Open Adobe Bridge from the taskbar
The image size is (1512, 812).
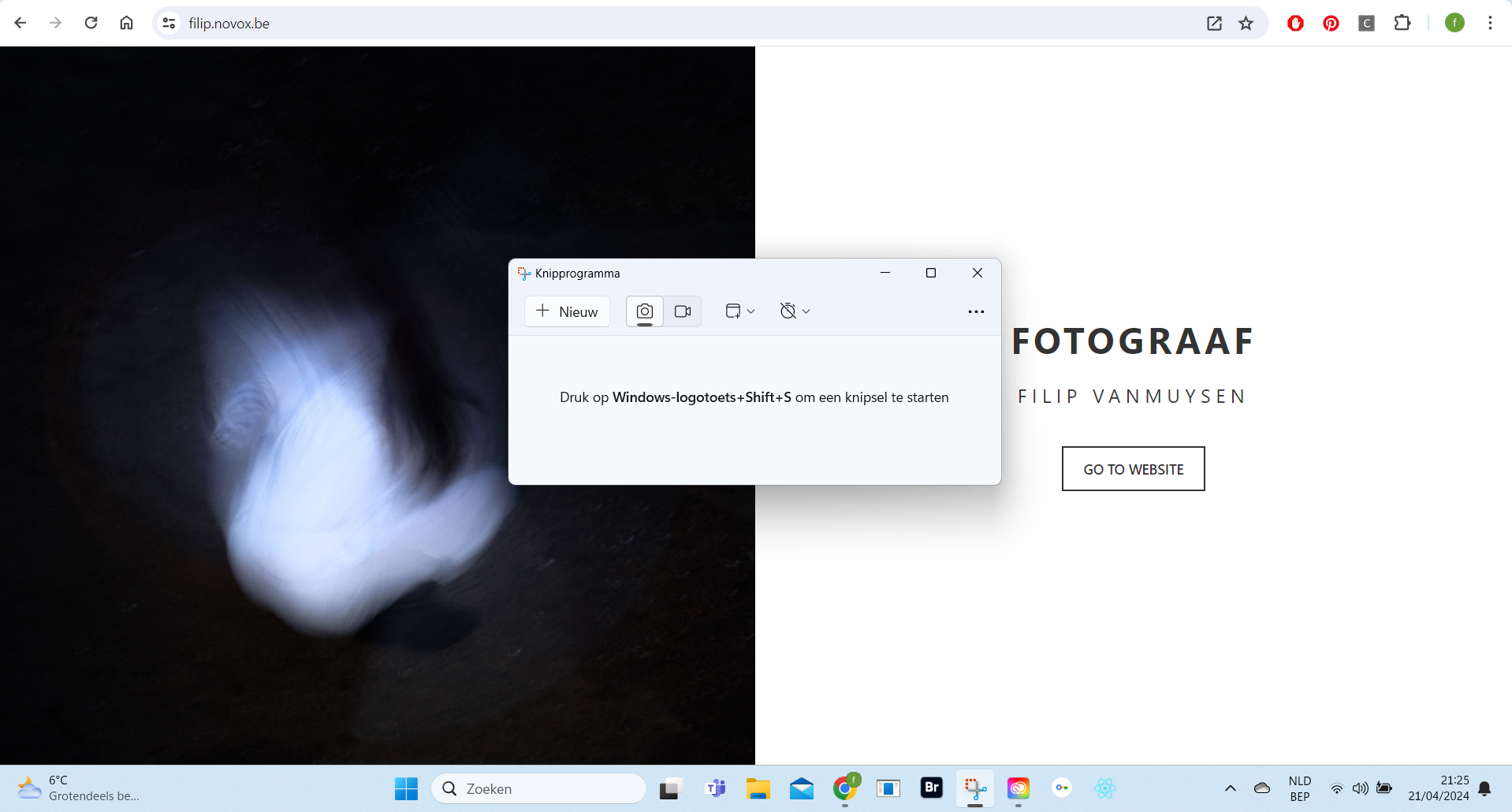click(x=931, y=788)
